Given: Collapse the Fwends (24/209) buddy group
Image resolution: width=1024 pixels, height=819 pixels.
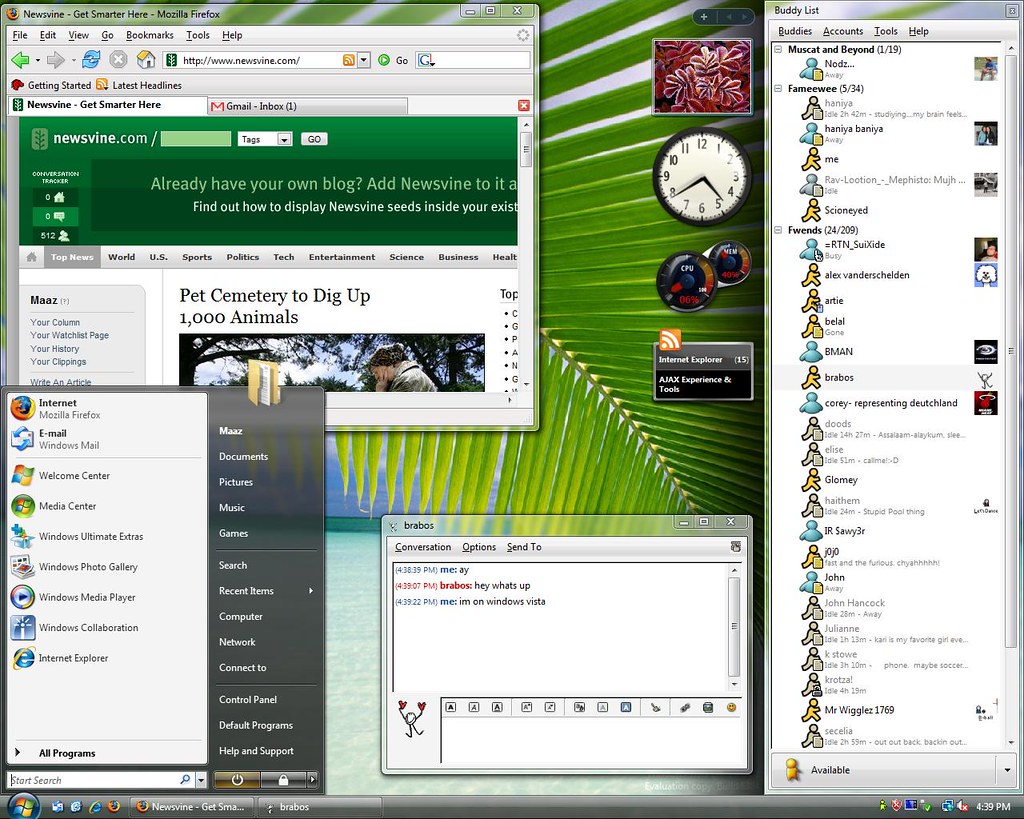Looking at the screenshot, I should 779,229.
